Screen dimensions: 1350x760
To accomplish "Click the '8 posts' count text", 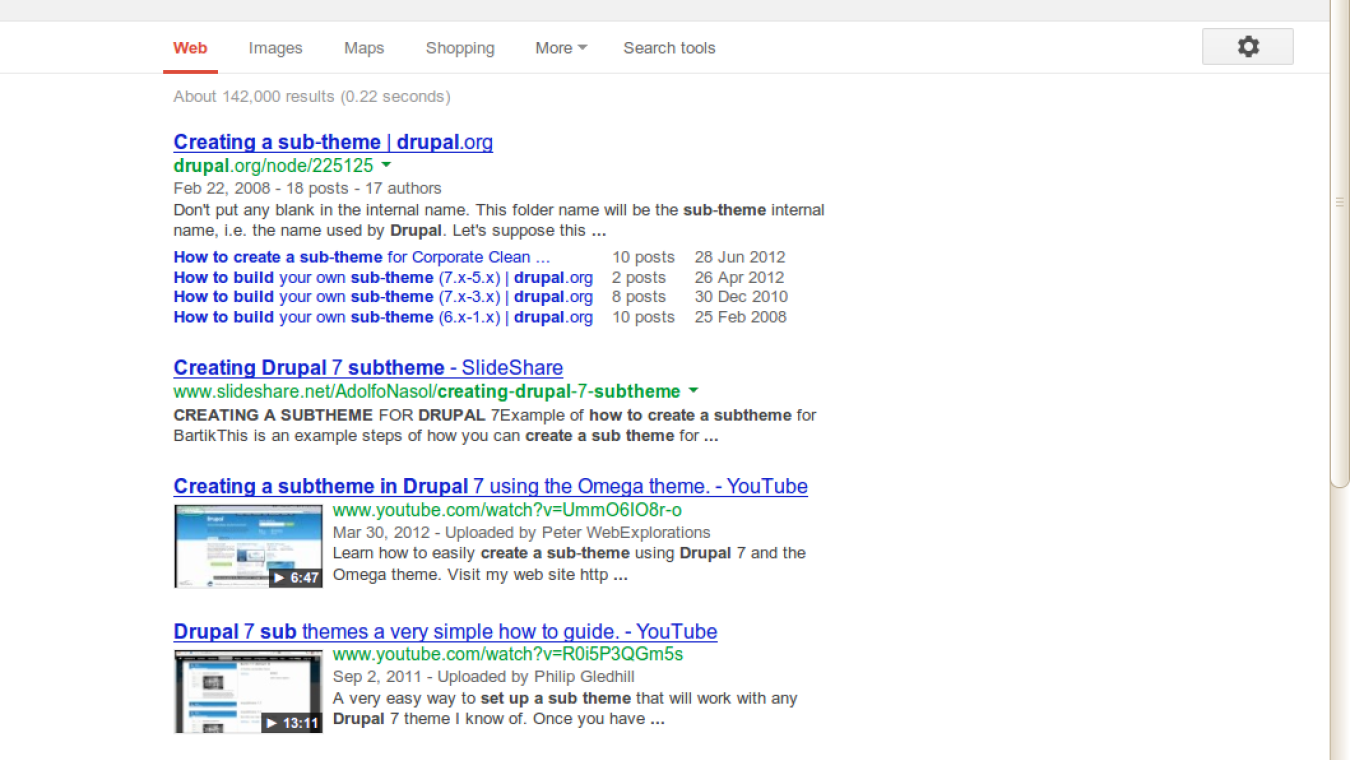I will coord(638,297).
